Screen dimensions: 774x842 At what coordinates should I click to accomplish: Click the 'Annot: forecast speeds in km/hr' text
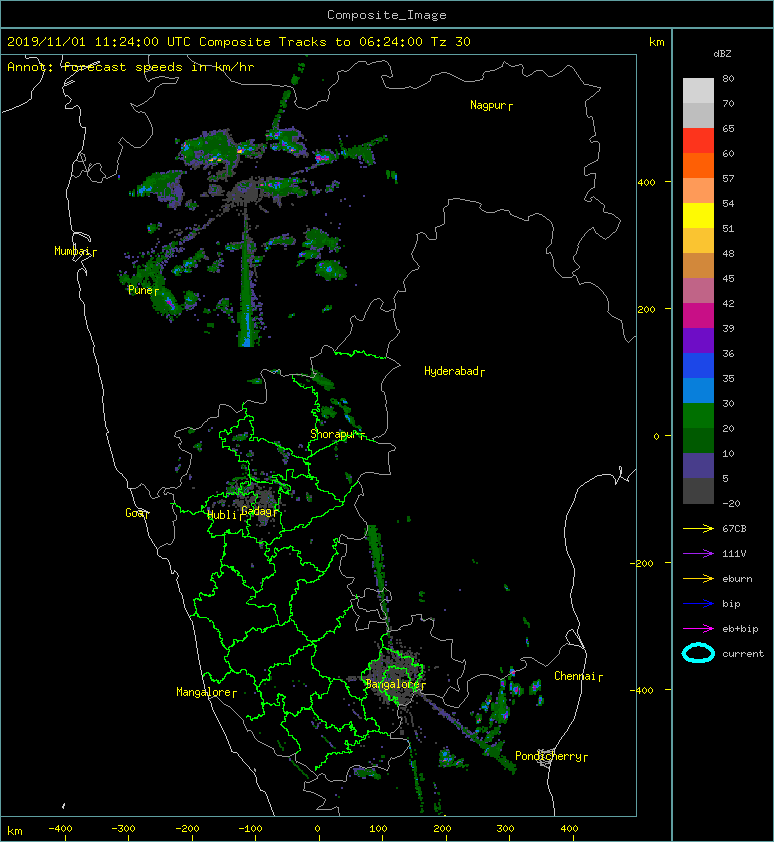tap(131, 67)
